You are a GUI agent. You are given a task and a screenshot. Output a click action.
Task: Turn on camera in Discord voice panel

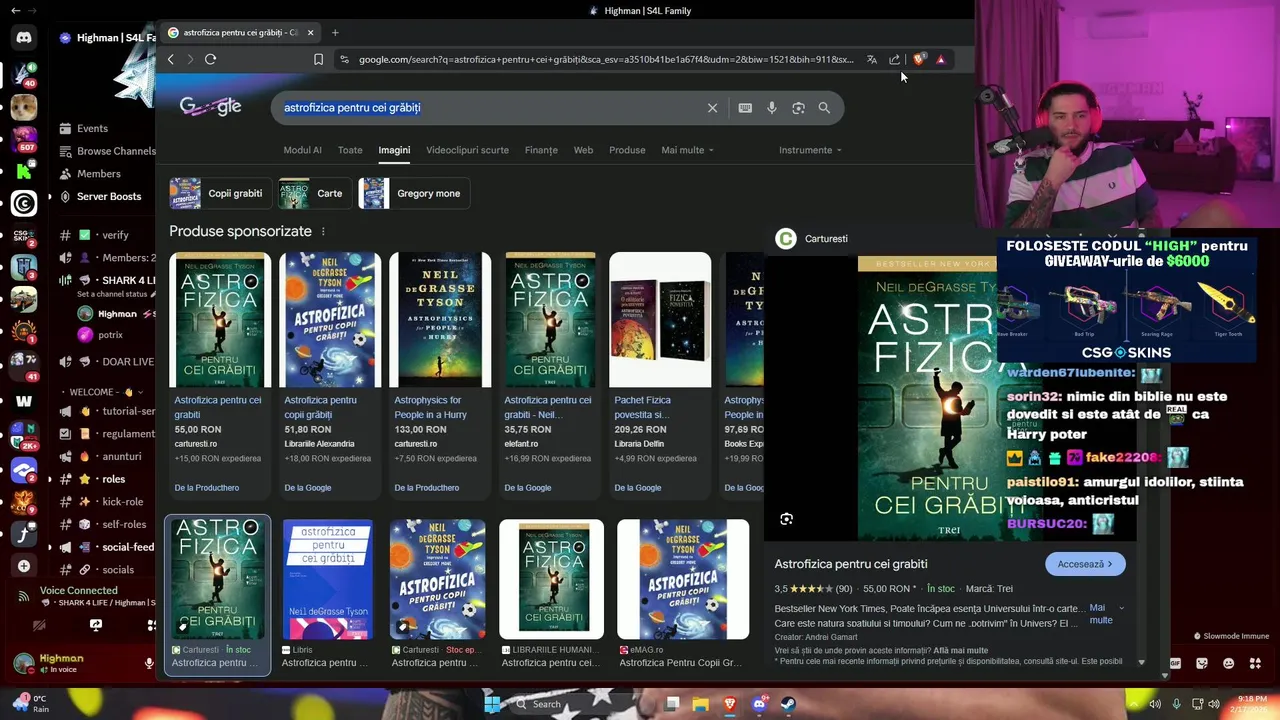pos(39,625)
